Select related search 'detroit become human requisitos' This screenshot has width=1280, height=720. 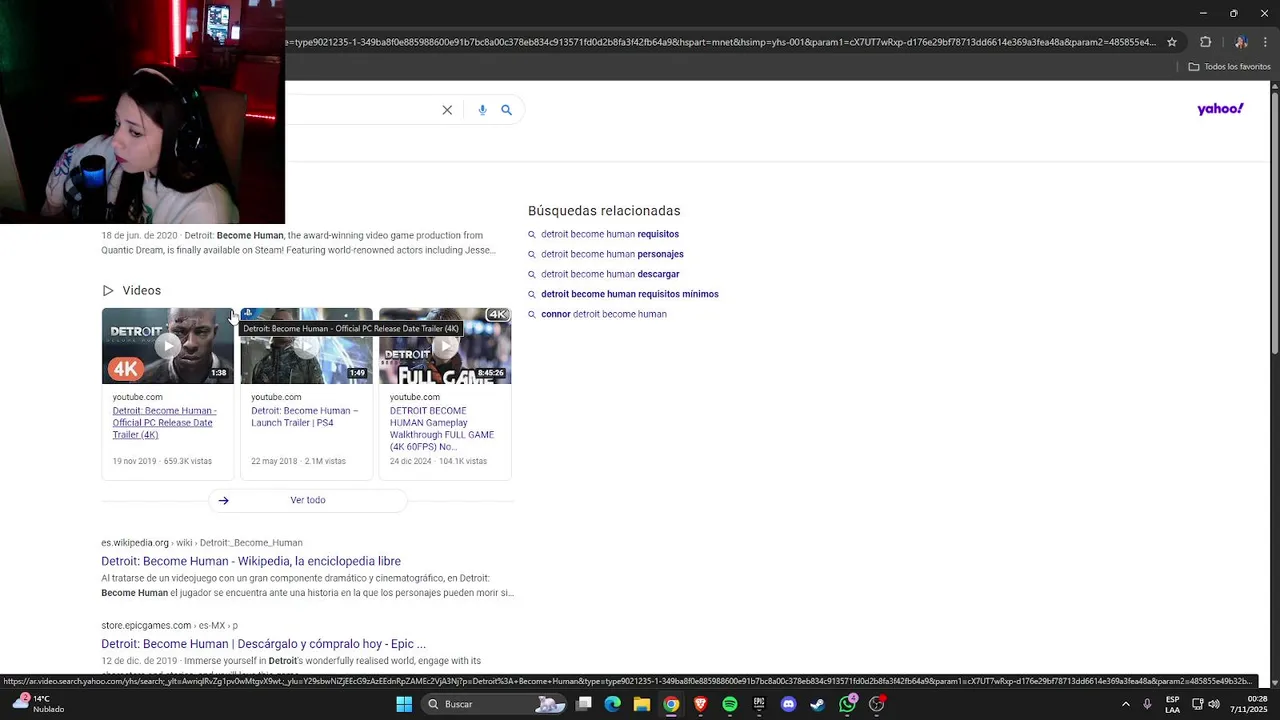(x=610, y=234)
